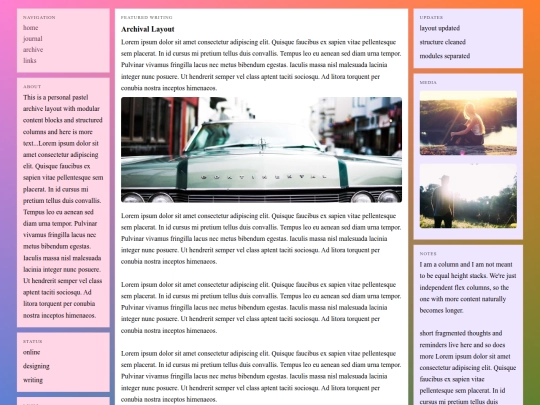The width and height of the screenshot is (540, 405).
Task: Click the 'online' status entry
Action: click(32, 352)
